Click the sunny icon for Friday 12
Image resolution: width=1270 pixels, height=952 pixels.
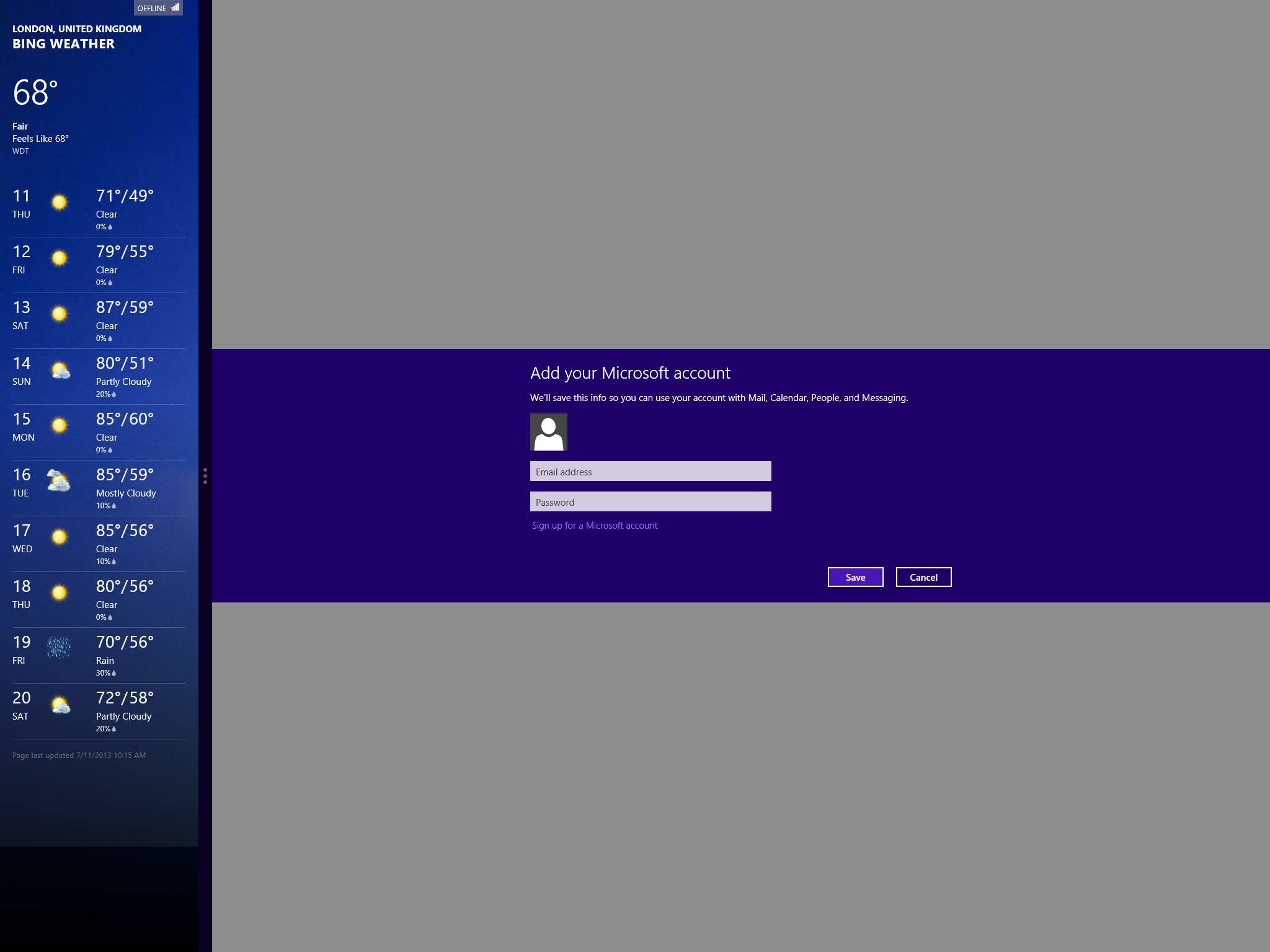pyautogui.click(x=59, y=258)
